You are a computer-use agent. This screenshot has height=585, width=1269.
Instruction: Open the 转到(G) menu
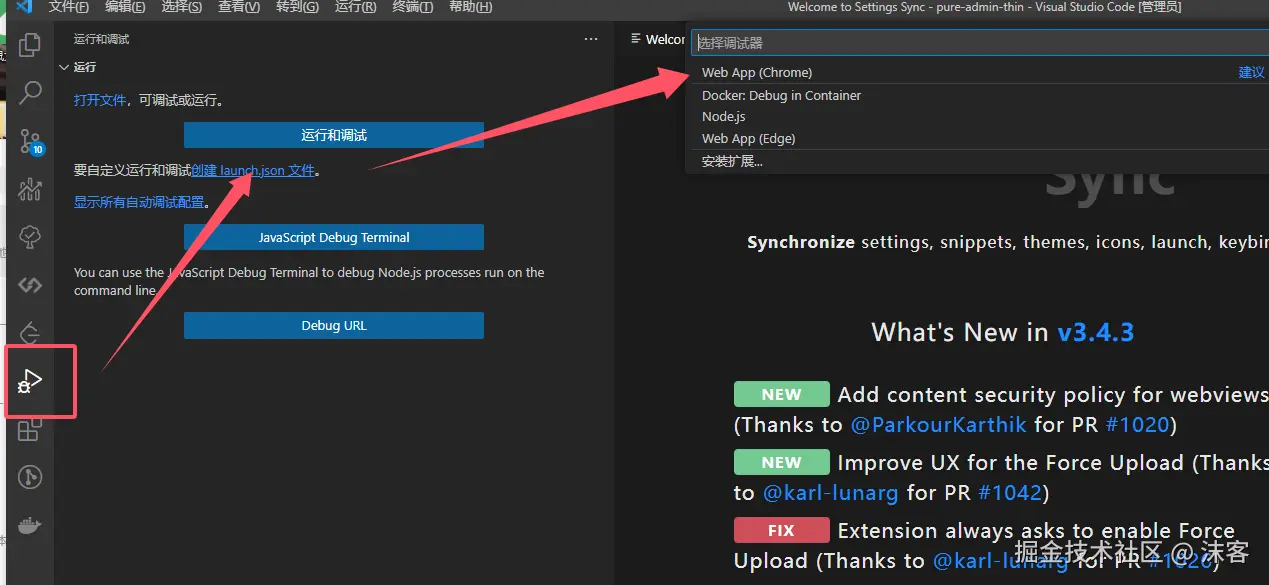(297, 7)
